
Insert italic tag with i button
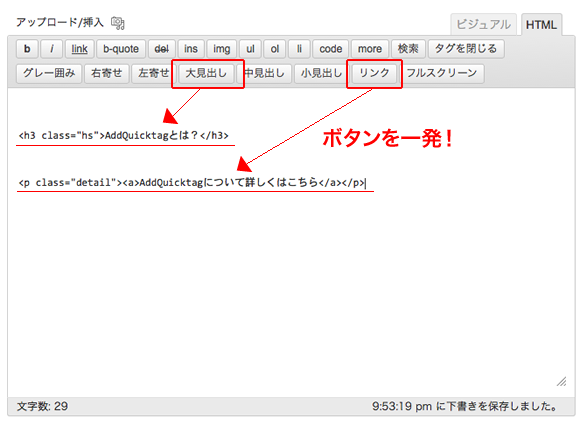[51, 49]
